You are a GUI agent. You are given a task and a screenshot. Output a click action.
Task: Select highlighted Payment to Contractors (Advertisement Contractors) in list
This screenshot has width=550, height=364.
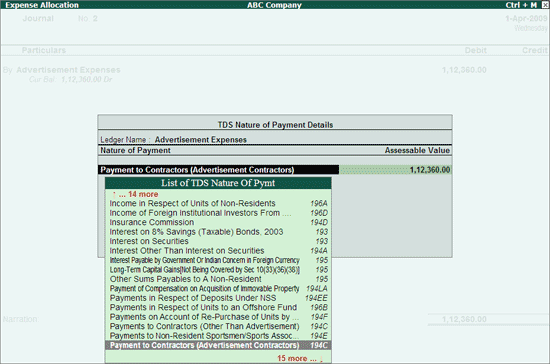218,345
